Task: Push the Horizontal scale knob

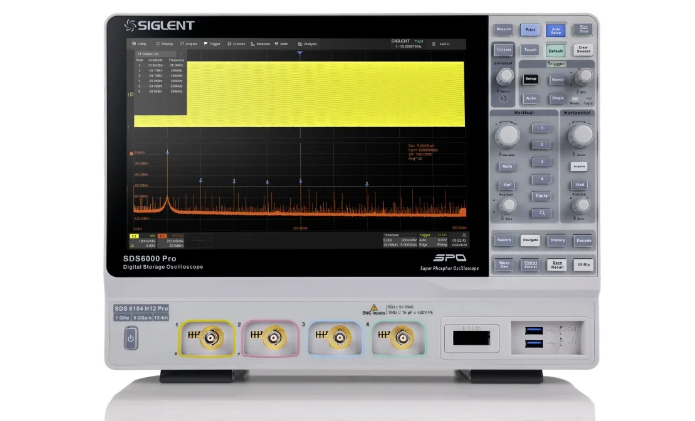Action: 580,135
